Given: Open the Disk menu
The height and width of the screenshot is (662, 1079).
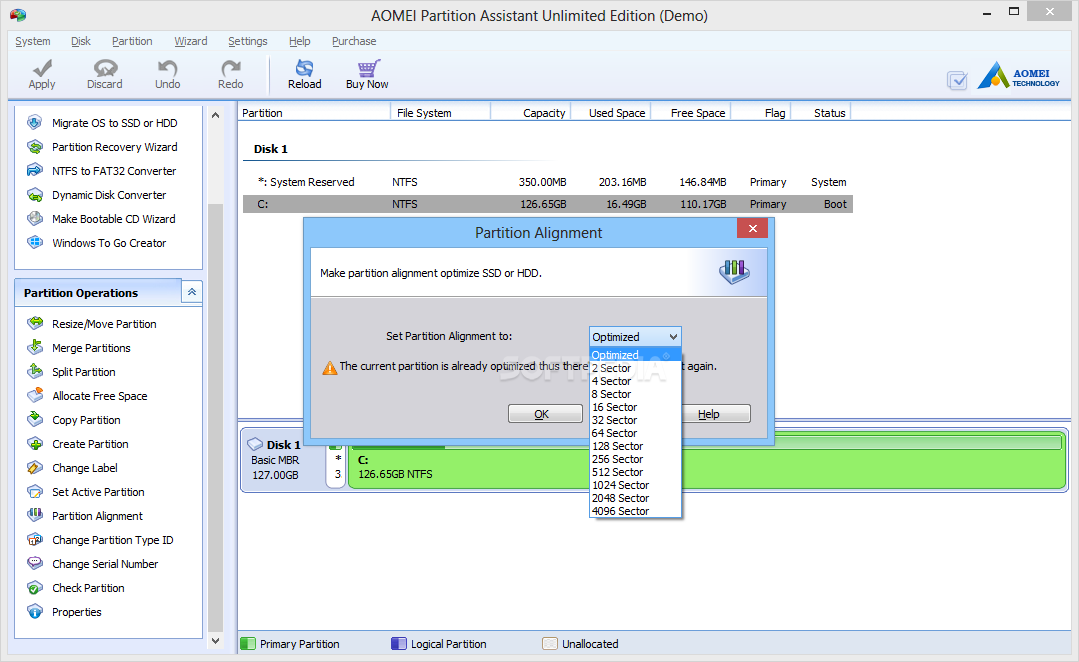Looking at the screenshot, I should [81, 41].
